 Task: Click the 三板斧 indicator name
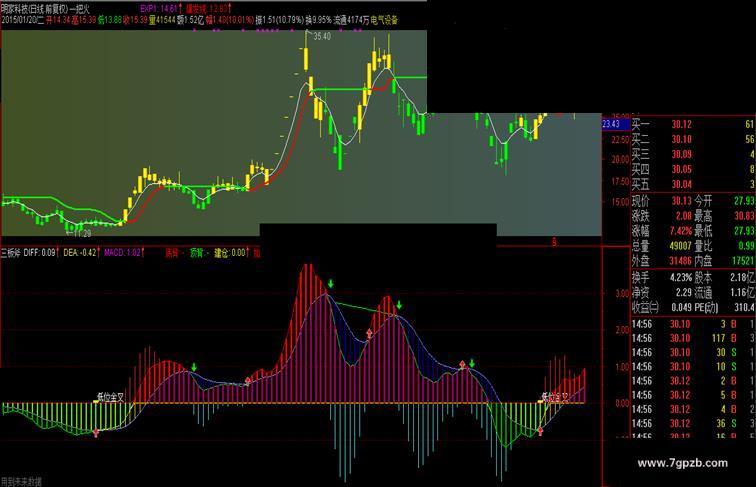tap(11, 252)
